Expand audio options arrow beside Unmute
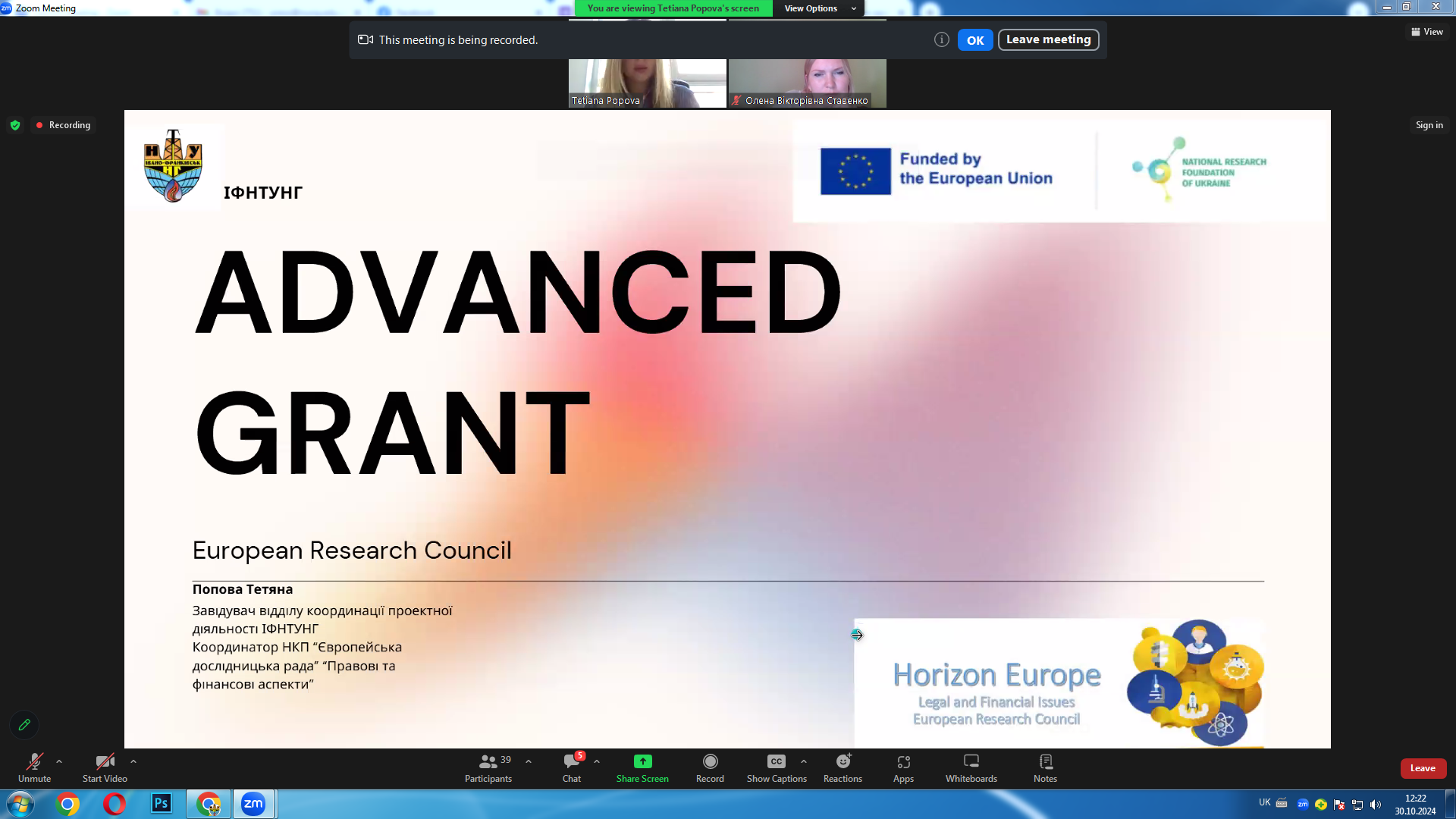The height and width of the screenshot is (819, 1456). (x=59, y=761)
